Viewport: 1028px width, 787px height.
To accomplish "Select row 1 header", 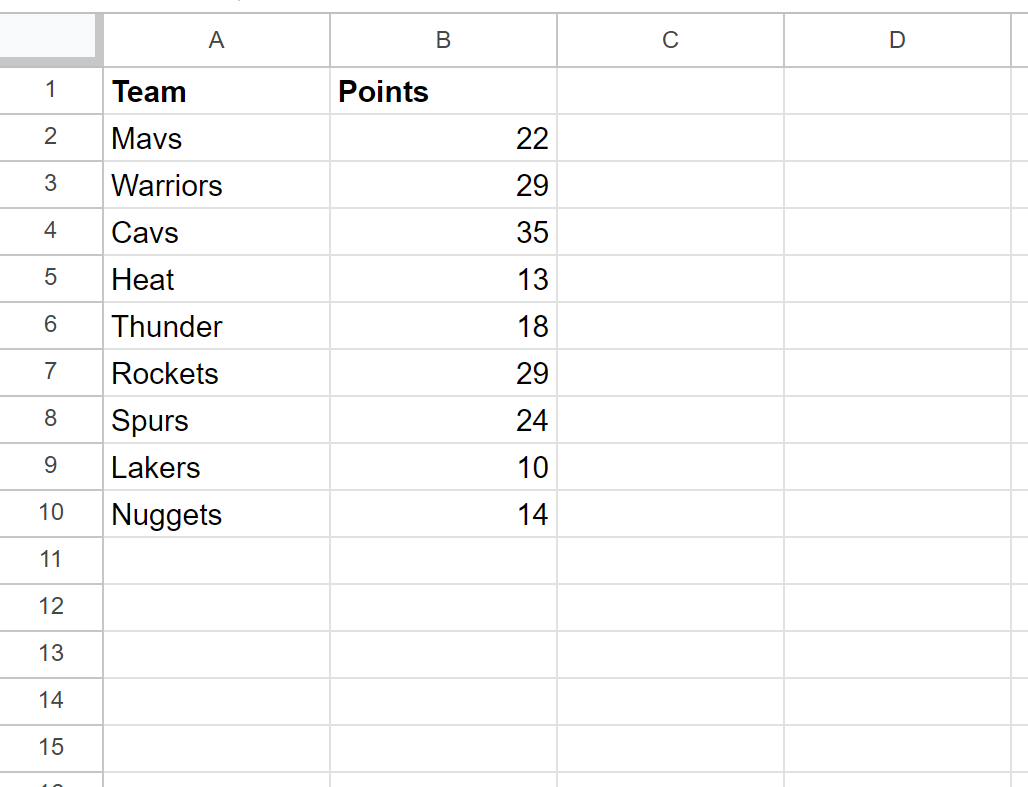I will click(x=51, y=91).
